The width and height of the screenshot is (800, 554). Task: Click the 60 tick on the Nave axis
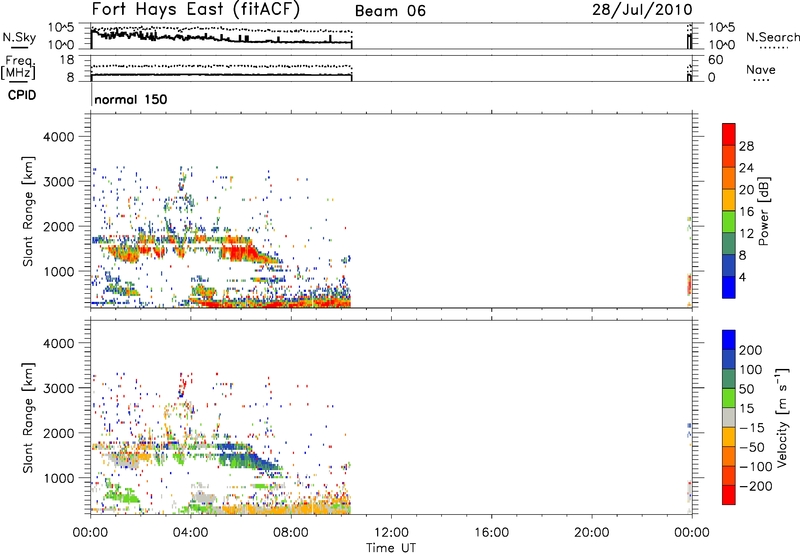pos(715,60)
